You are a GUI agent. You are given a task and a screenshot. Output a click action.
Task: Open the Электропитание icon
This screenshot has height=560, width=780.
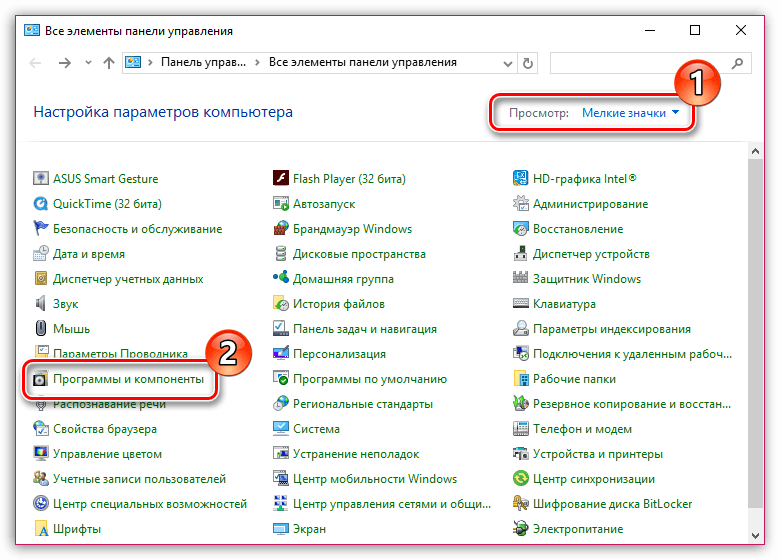click(520, 528)
